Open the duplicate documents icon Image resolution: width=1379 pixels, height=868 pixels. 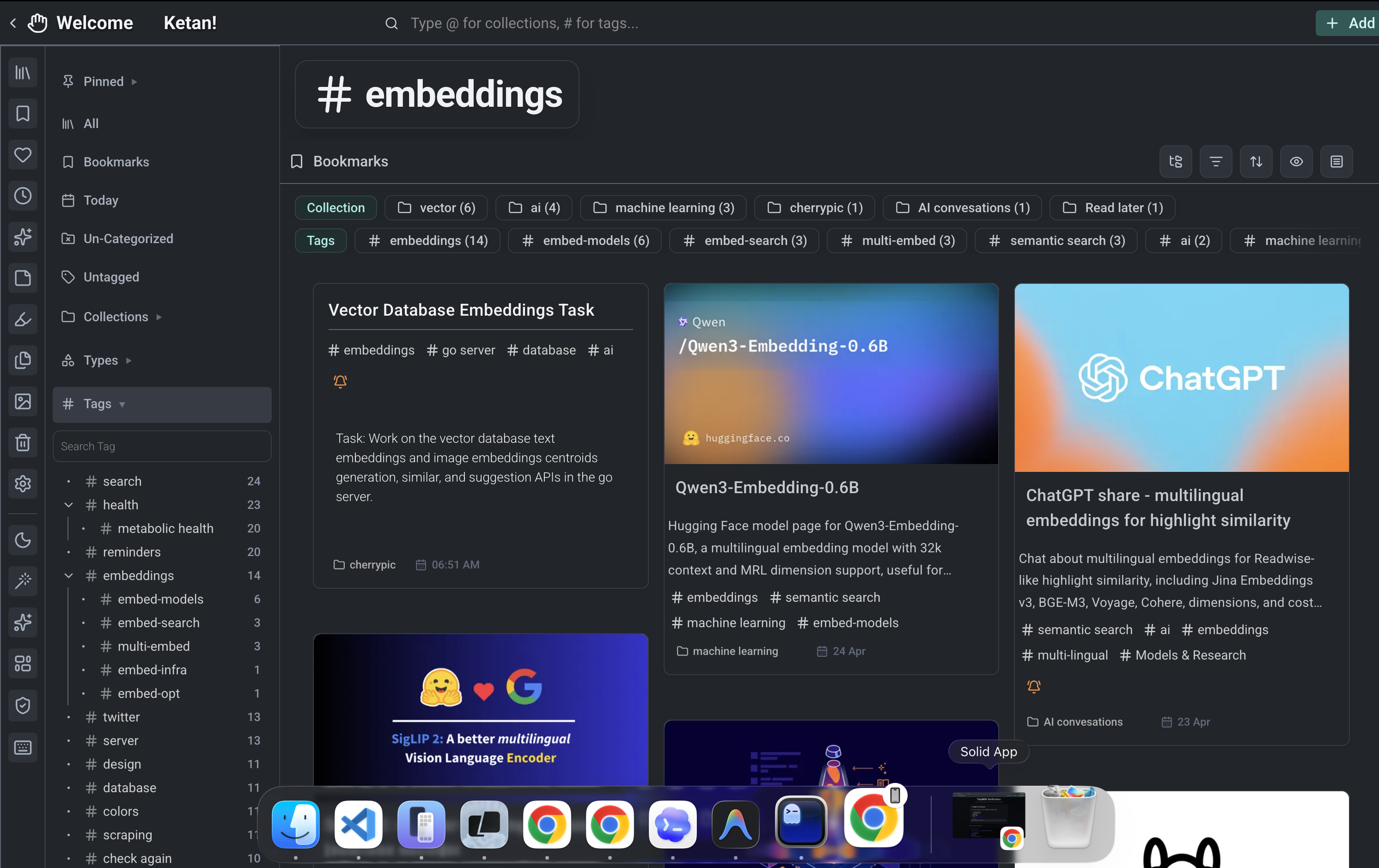(23, 361)
